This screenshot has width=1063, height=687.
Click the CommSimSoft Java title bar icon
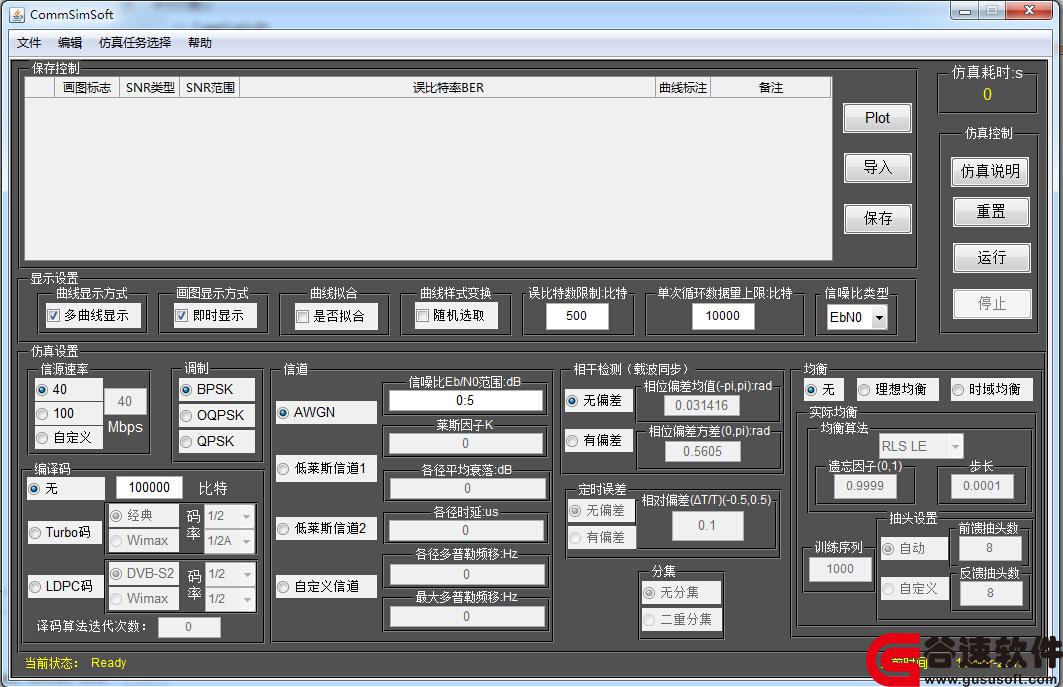click(x=17, y=14)
